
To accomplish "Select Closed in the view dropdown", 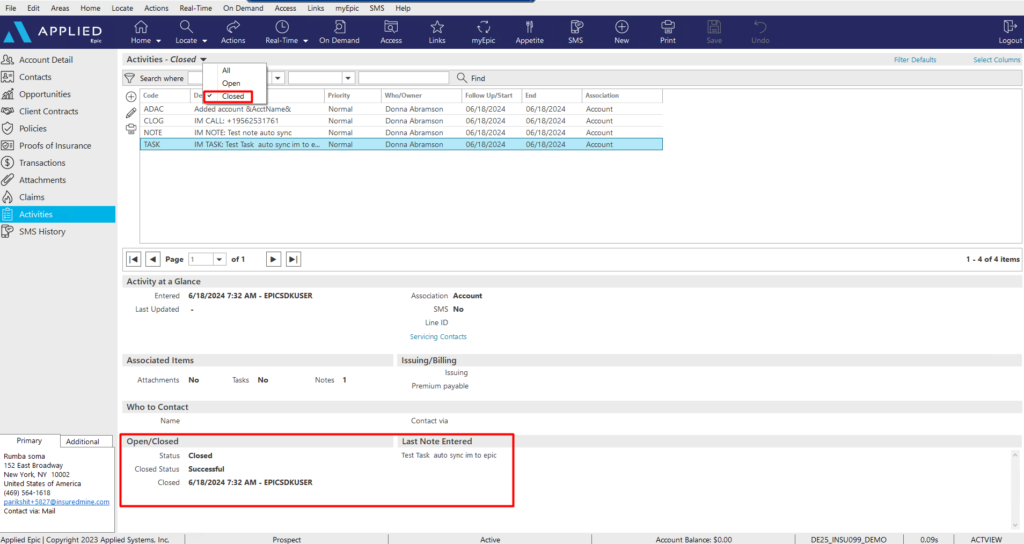I will click(232, 96).
